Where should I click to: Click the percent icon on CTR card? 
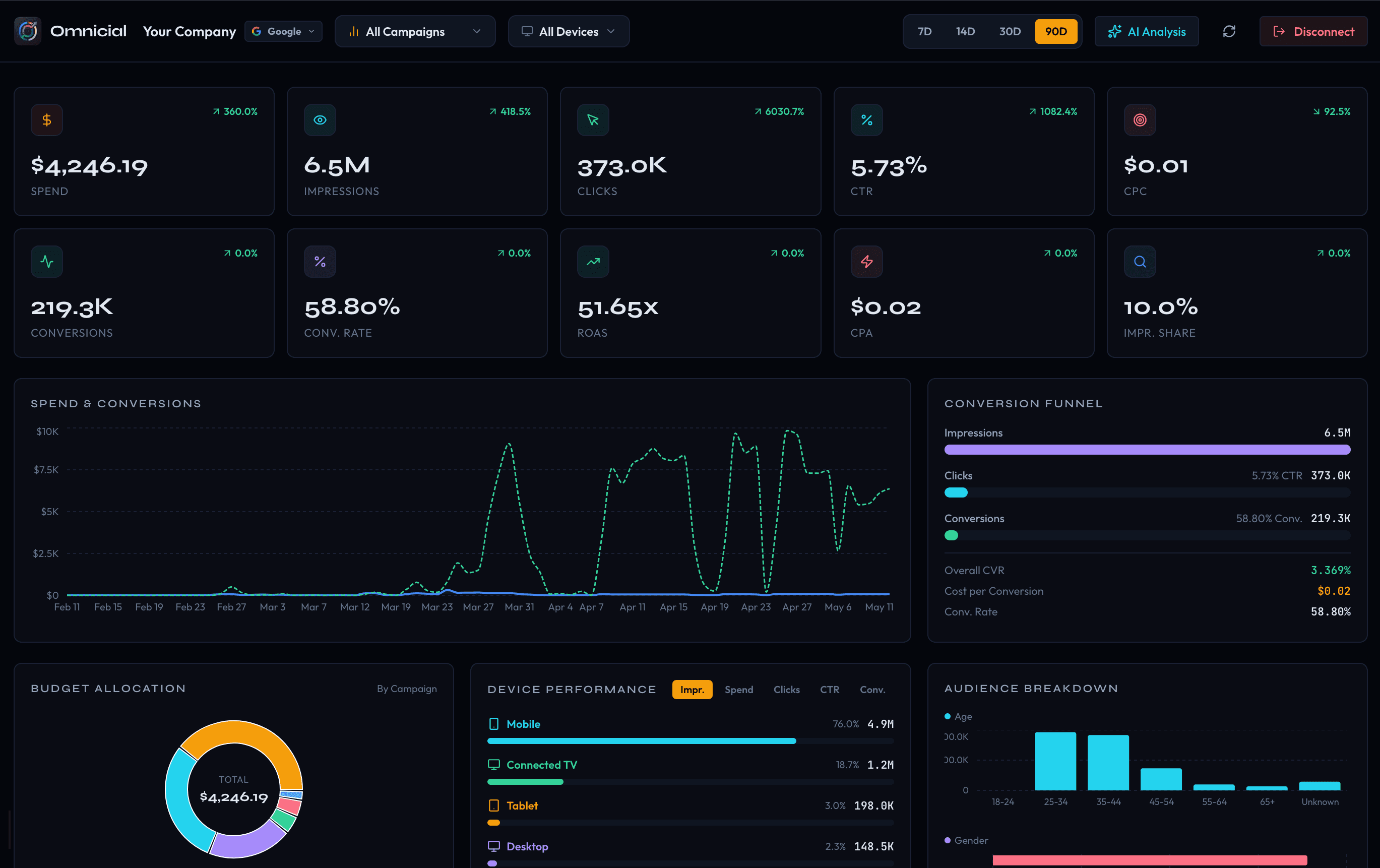(x=866, y=120)
